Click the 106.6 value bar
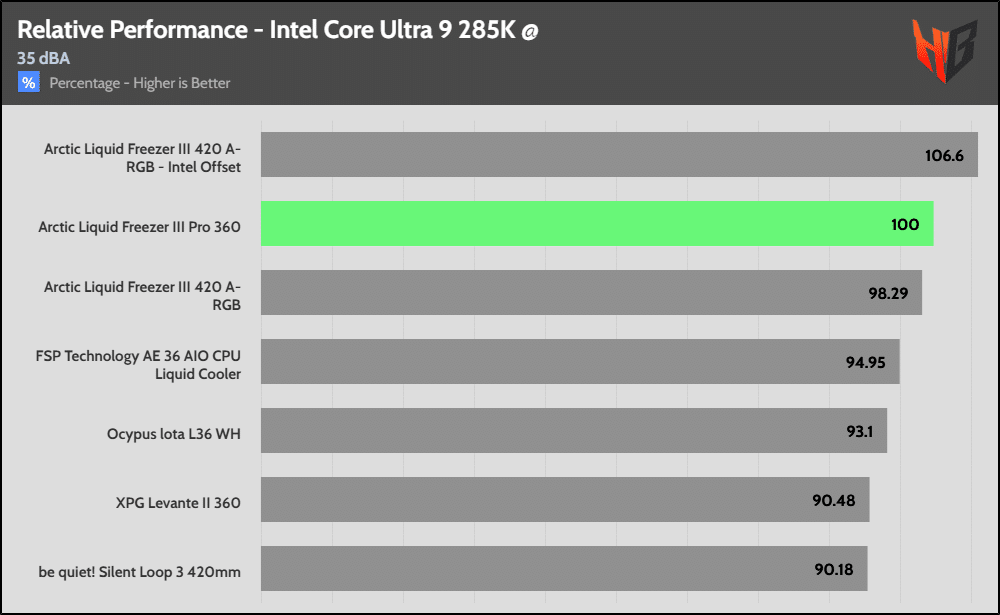Image resolution: width=1000 pixels, height=615 pixels. (619, 155)
